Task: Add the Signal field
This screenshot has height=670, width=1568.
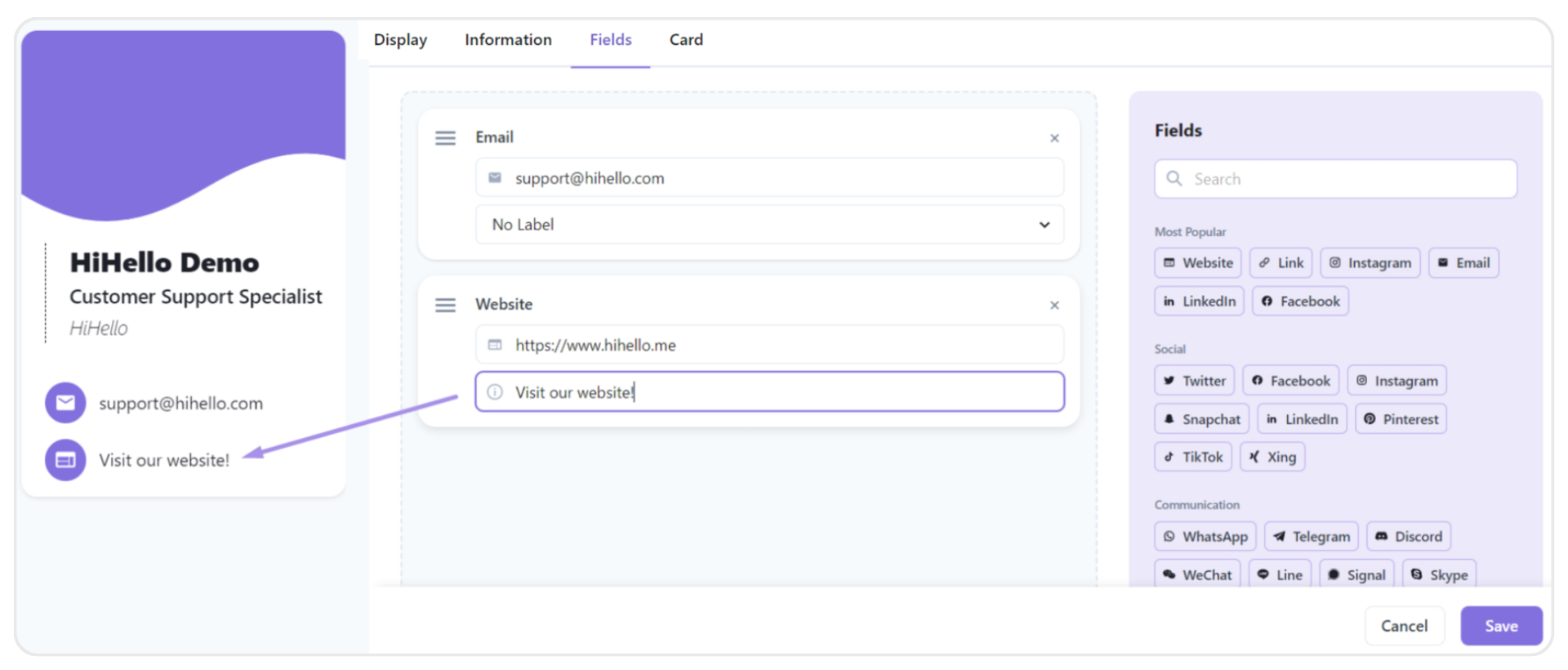Action: coord(1356,574)
